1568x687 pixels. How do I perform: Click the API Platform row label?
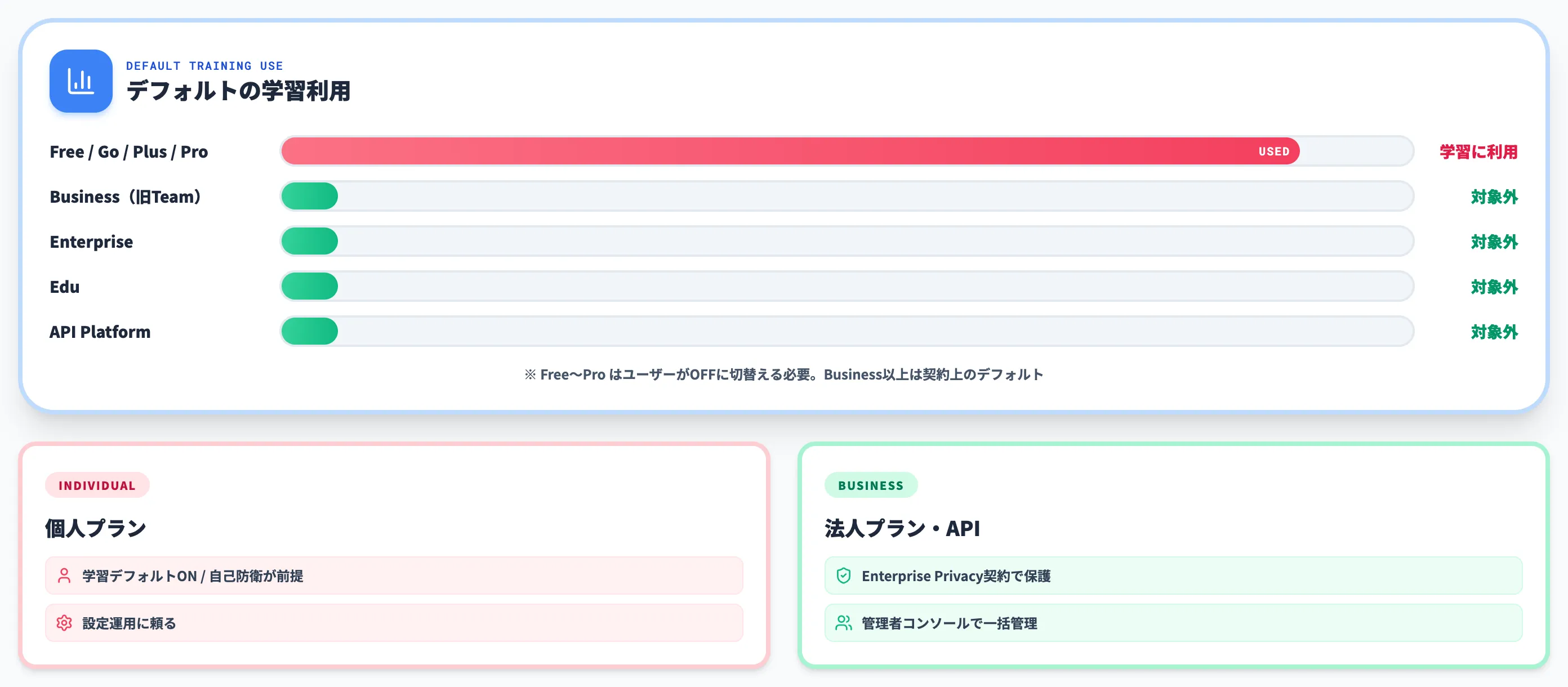[100, 332]
